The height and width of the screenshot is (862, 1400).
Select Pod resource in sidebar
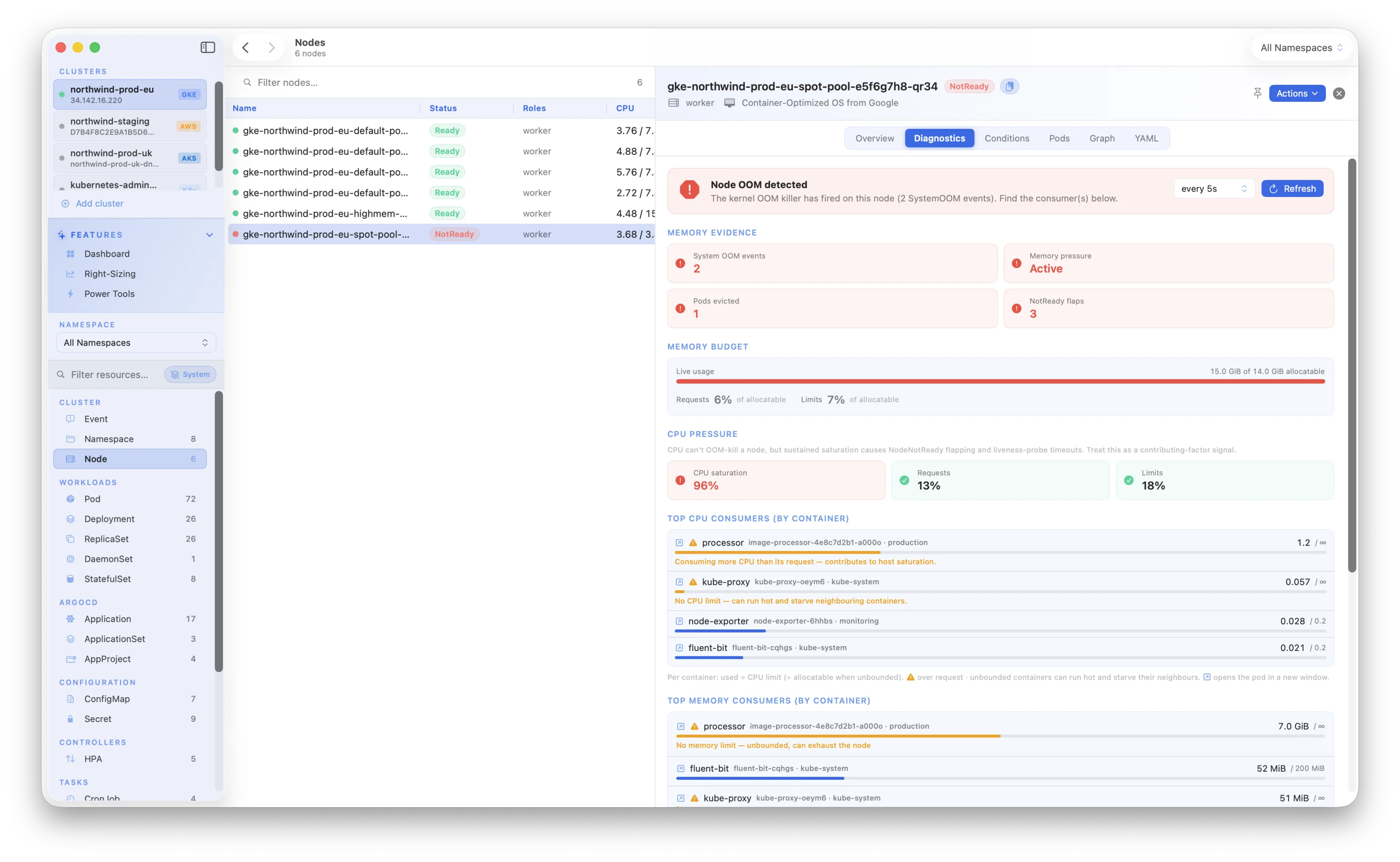[130, 499]
